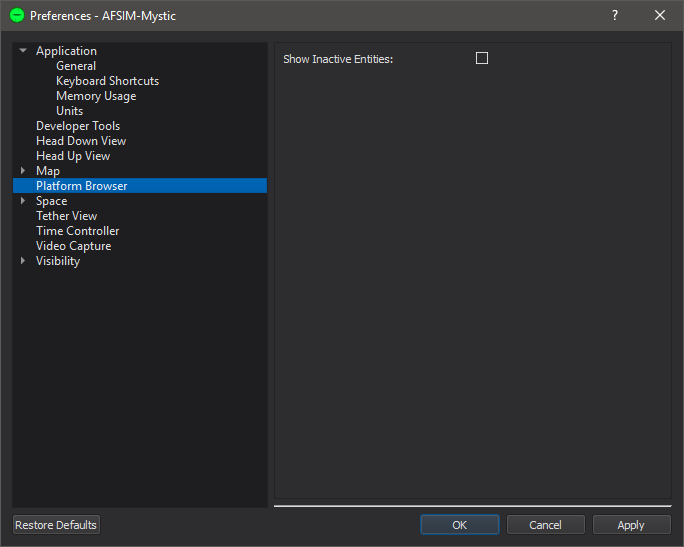Click the Show Inactive Entities label
Viewport: 684px width, 547px height.
tap(338, 59)
